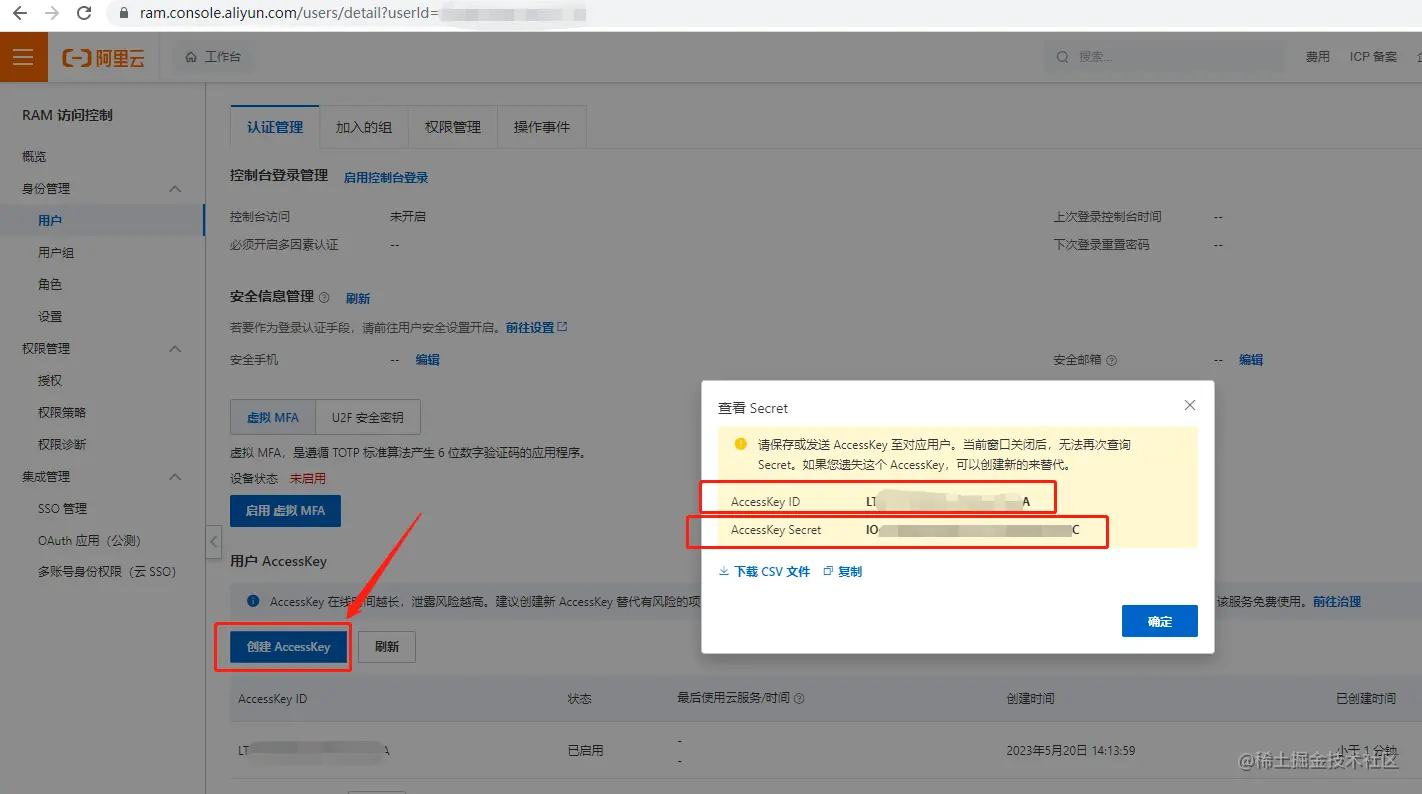Click the warning icon in the Secret dialog
The height and width of the screenshot is (794, 1422).
click(x=740, y=444)
